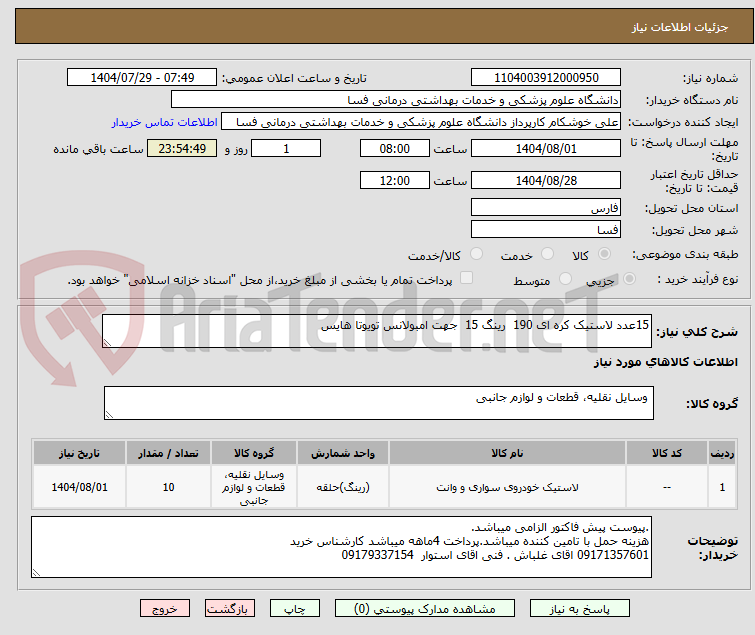The width and height of the screenshot is (755, 635).
Task: Click the شرح کلی نیاز description box
Action: click(x=377, y=331)
